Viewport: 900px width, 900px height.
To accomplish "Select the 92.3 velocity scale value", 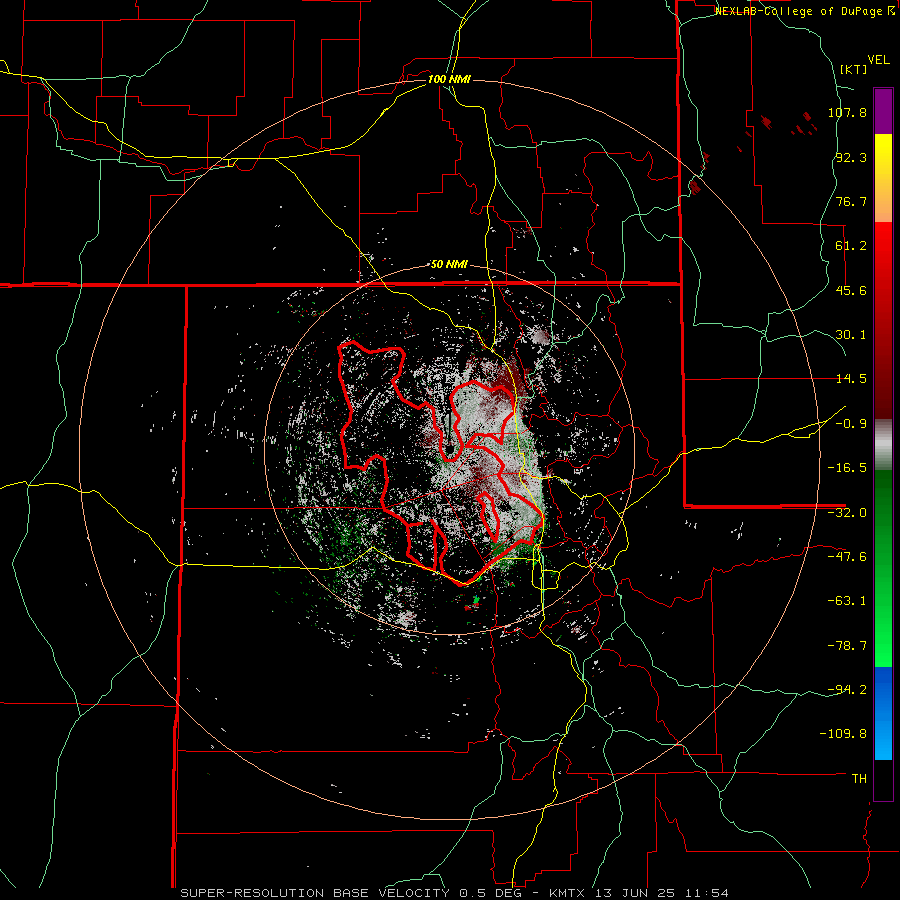I will coord(851,157).
